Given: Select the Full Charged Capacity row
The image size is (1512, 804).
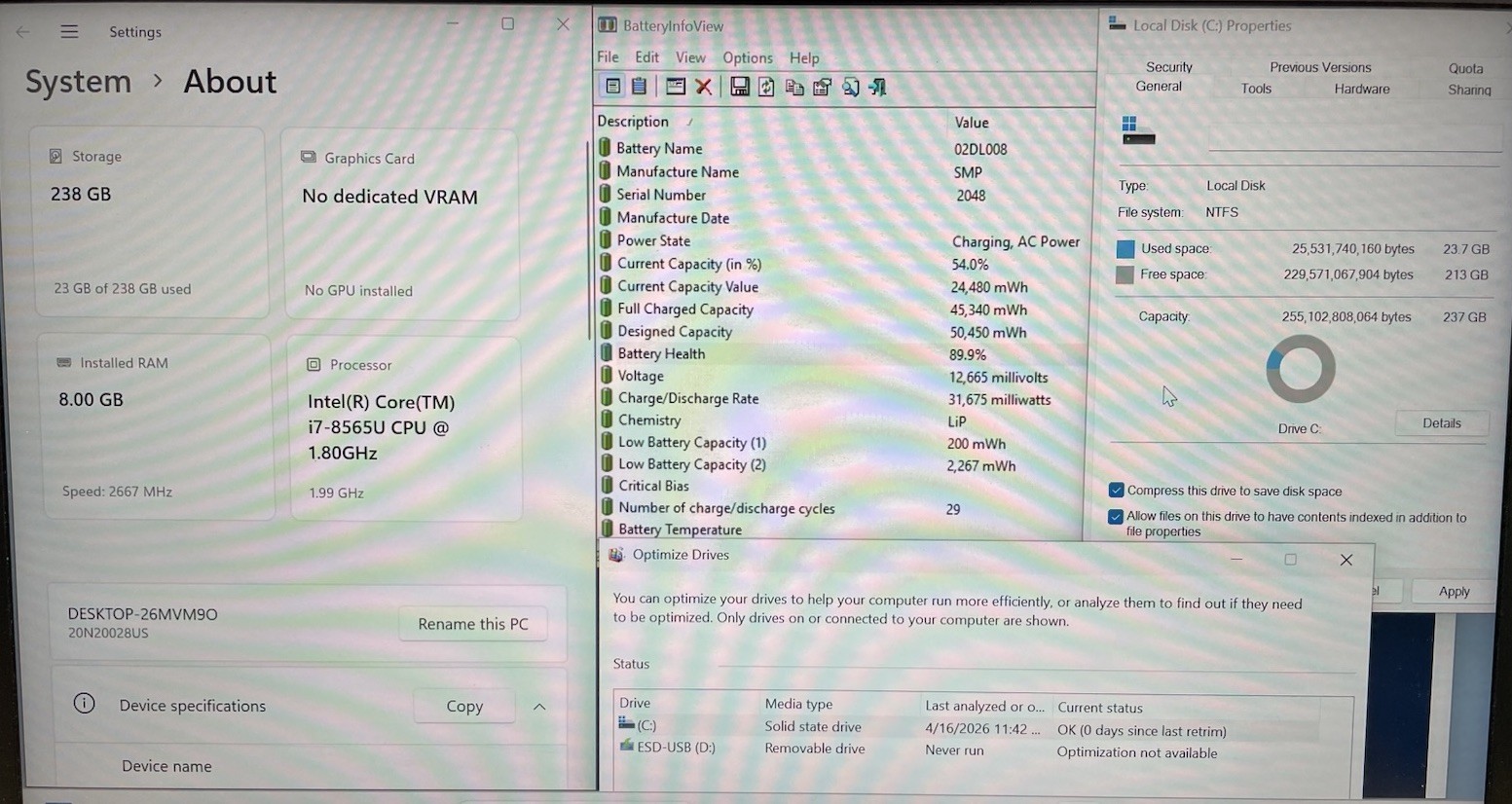Looking at the screenshot, I should point(842,310).
